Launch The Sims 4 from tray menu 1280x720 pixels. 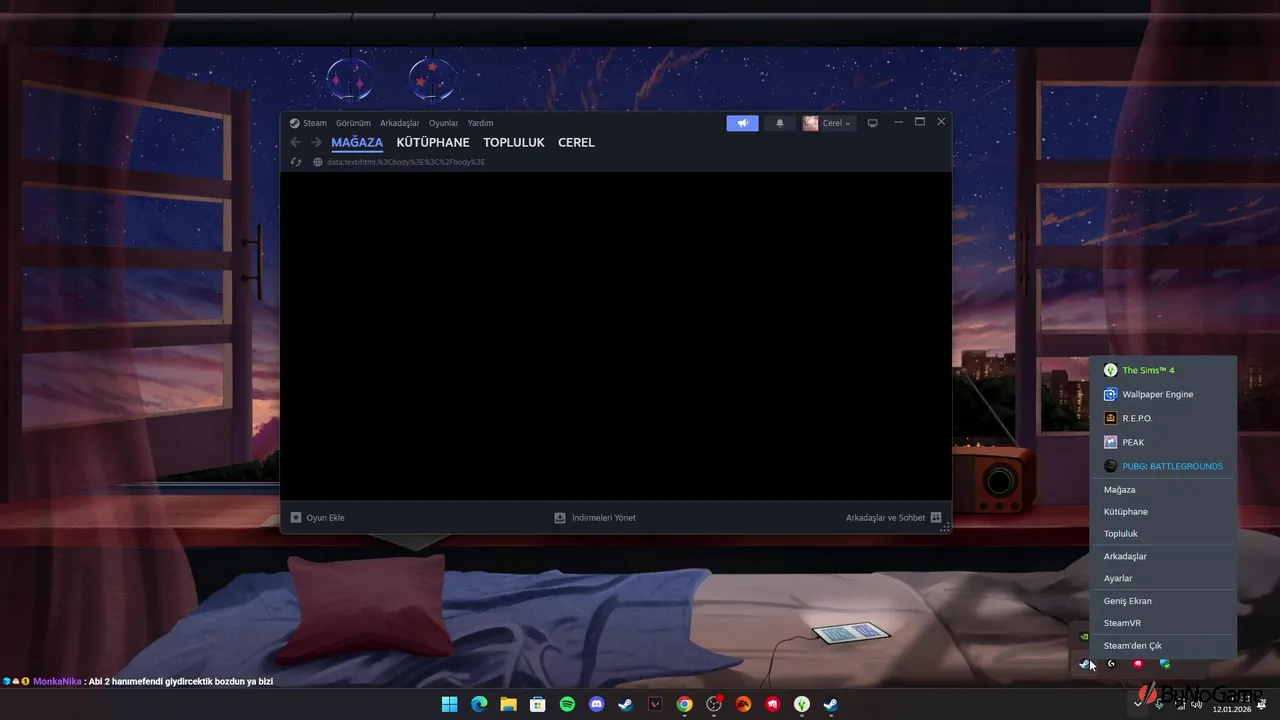click(1163, 370)
